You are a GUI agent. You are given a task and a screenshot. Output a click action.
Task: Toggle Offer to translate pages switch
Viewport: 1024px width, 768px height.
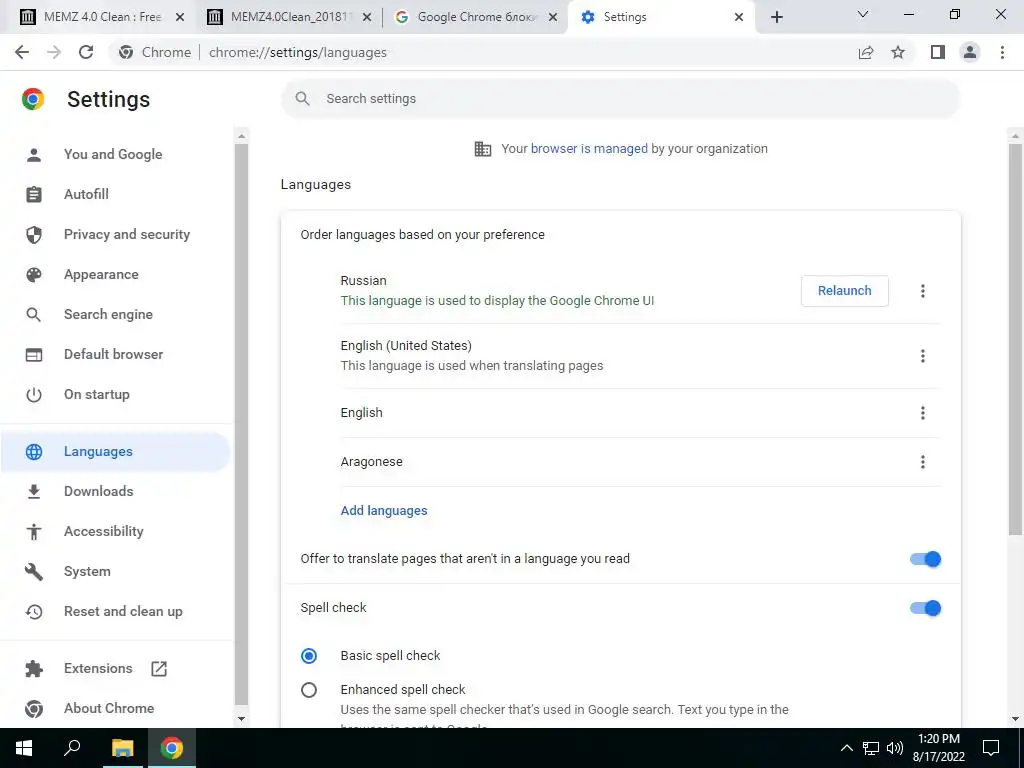925,559
